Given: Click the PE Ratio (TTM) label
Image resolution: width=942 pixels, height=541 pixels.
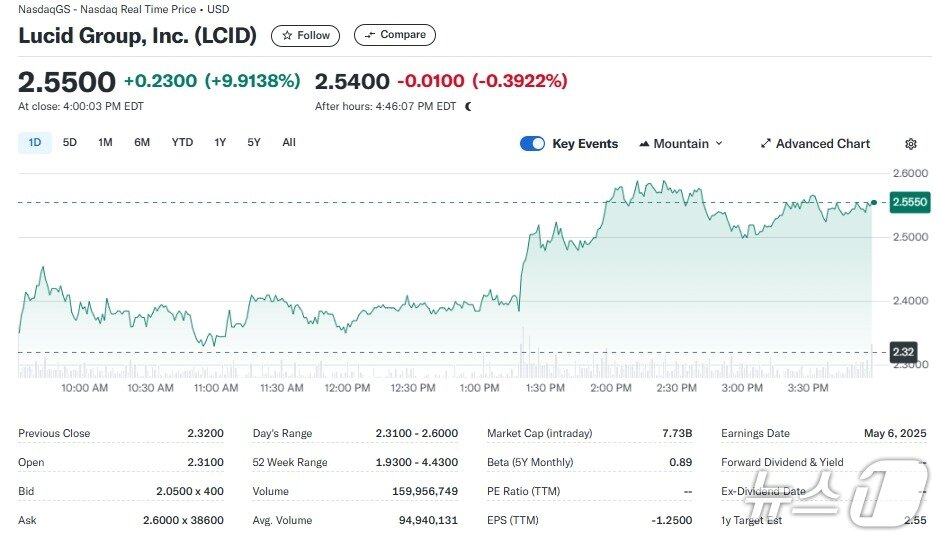Looking at the screenshot, I should [x=523, y=491].
